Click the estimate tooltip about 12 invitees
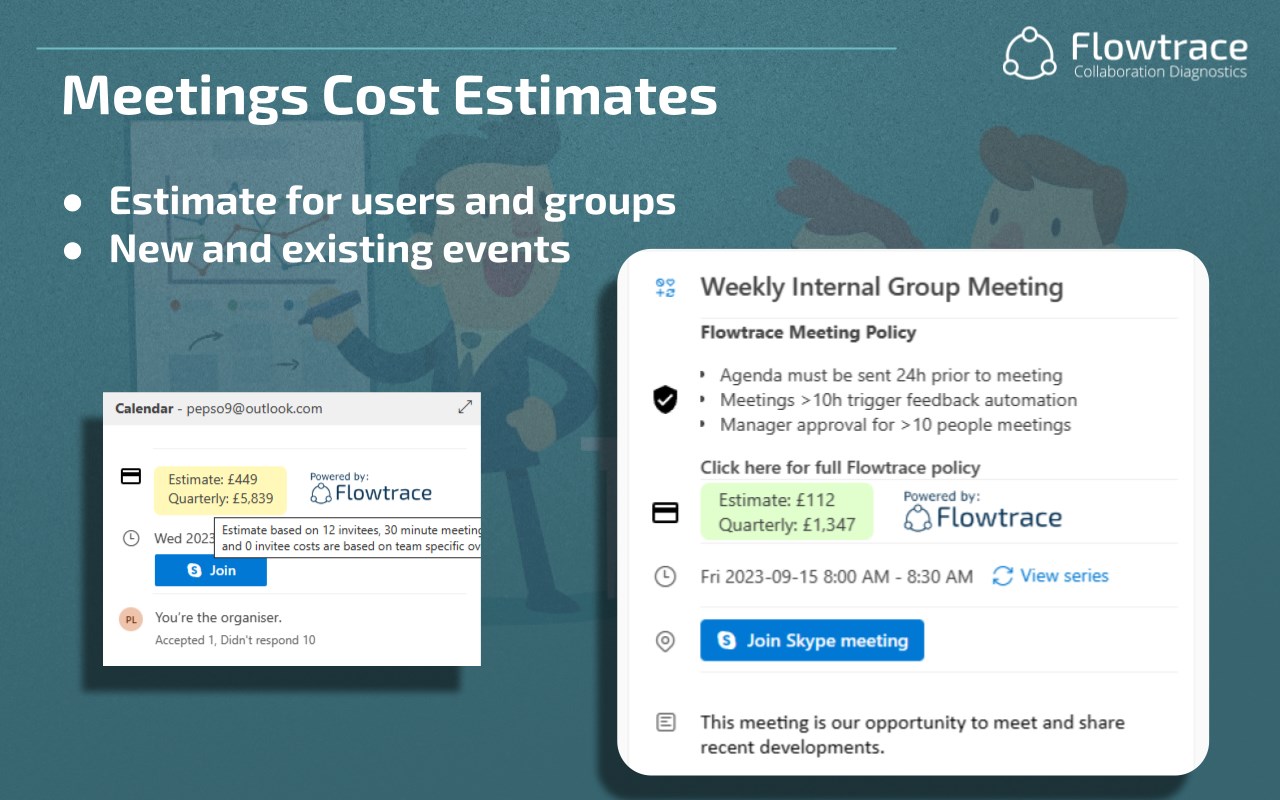The width and height of the screenshot is (1280, 800). tap(348, 538)
